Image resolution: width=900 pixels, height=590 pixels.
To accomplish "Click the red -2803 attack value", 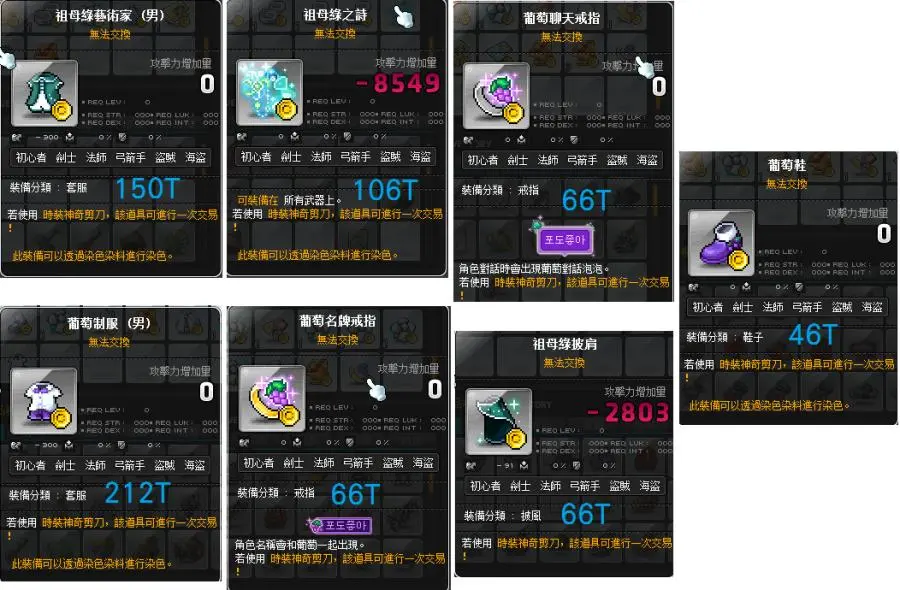I will pos(629,413).
